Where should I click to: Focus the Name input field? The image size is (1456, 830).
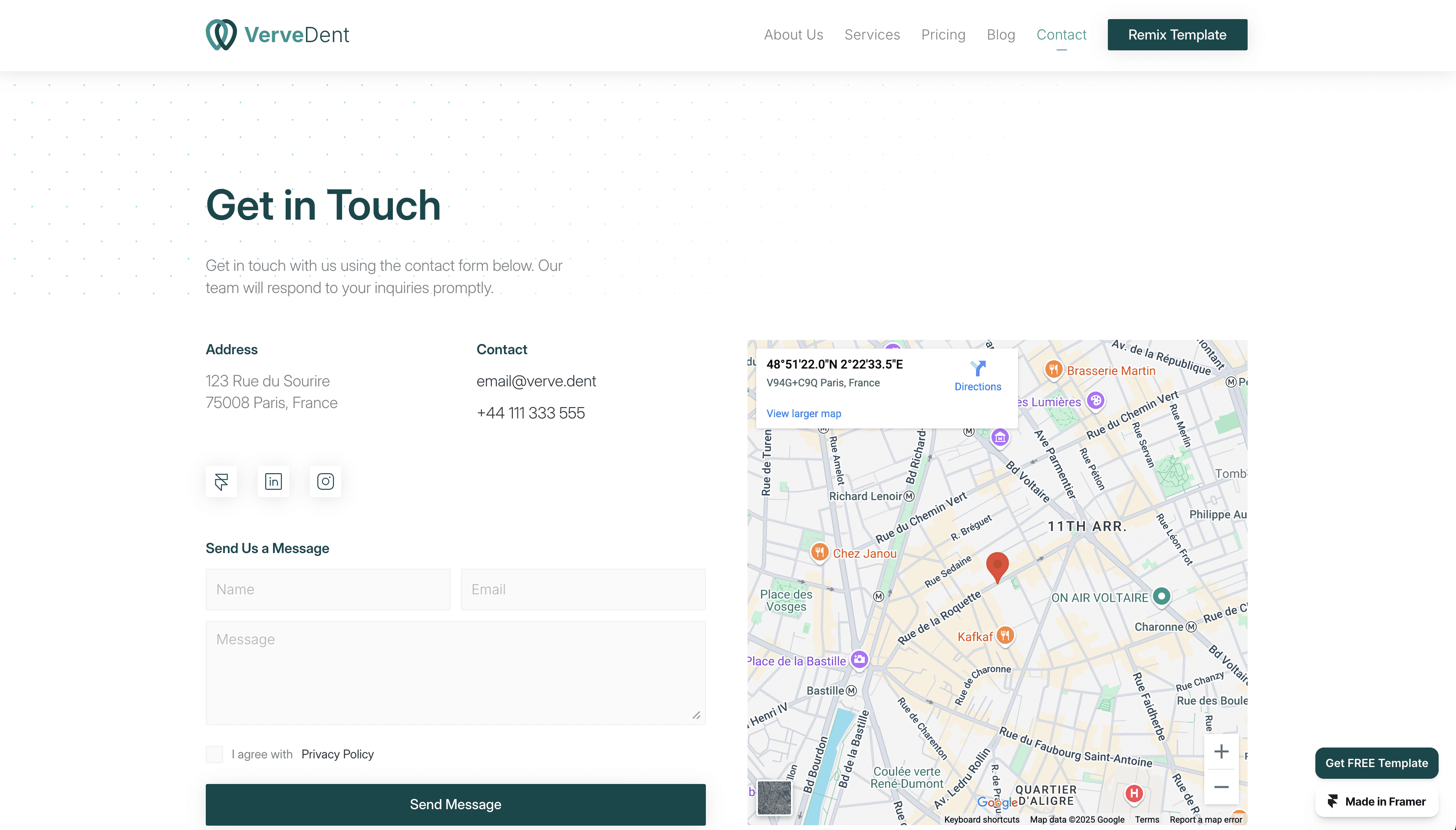click(328, 590)
